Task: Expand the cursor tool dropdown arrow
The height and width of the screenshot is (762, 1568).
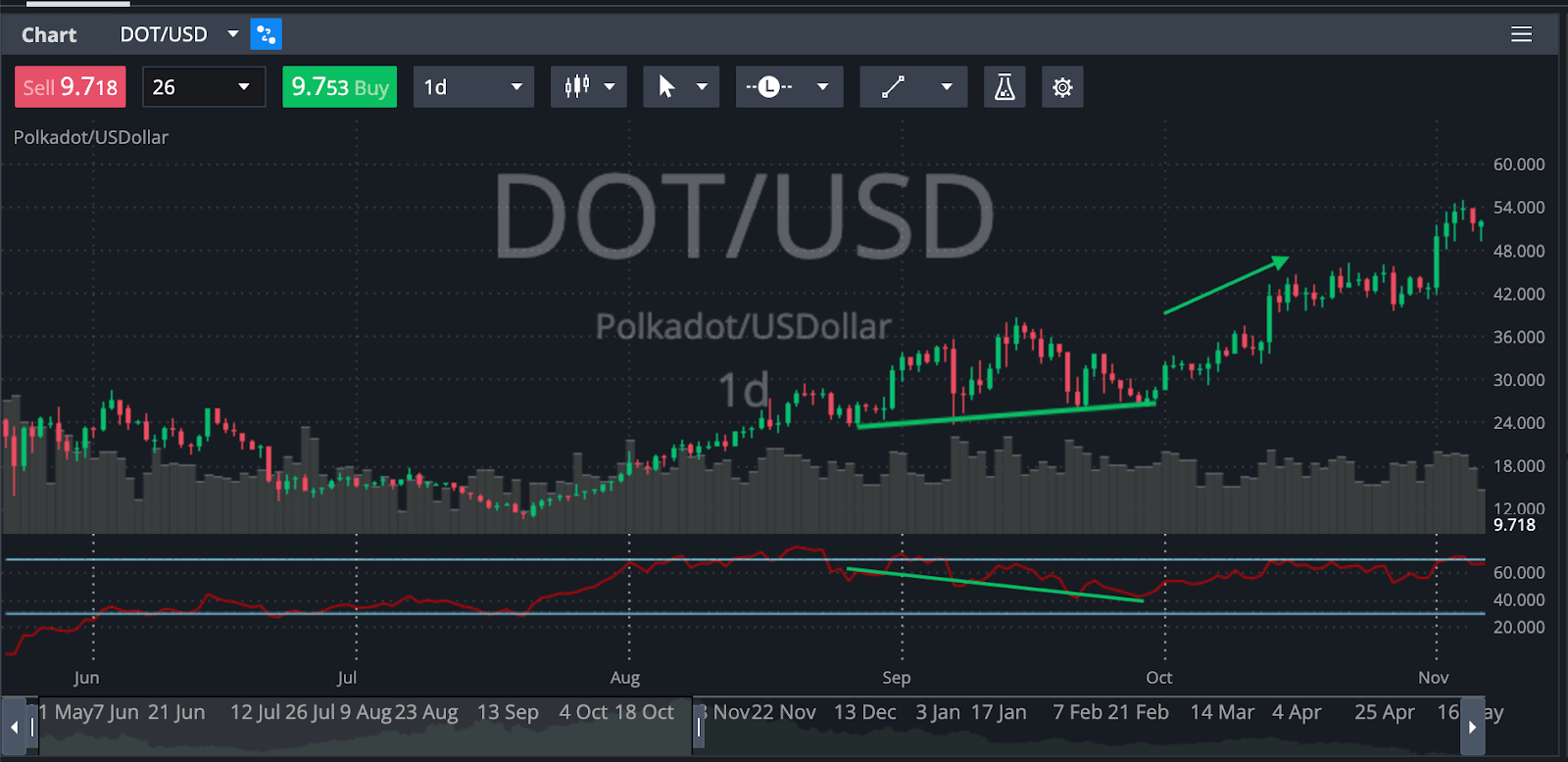Action: coord(702,87)
